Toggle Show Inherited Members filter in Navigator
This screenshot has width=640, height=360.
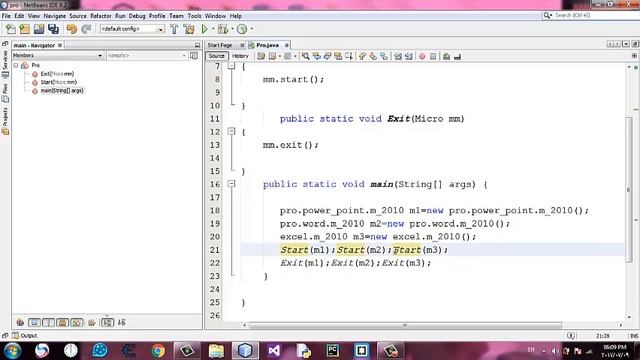click(20, 322)
